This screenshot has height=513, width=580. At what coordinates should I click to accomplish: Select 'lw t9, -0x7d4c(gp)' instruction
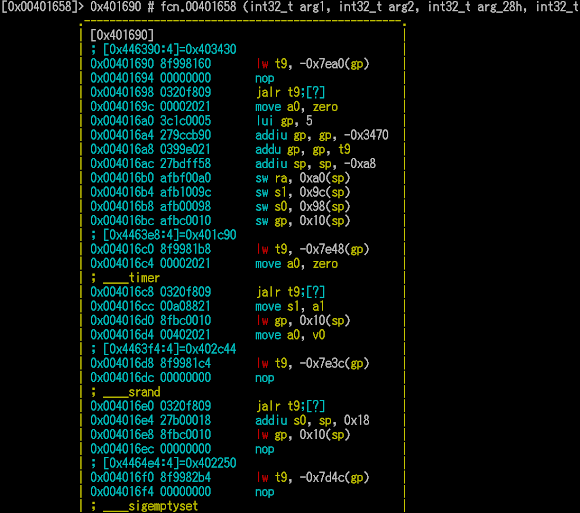tap(312, 477)
